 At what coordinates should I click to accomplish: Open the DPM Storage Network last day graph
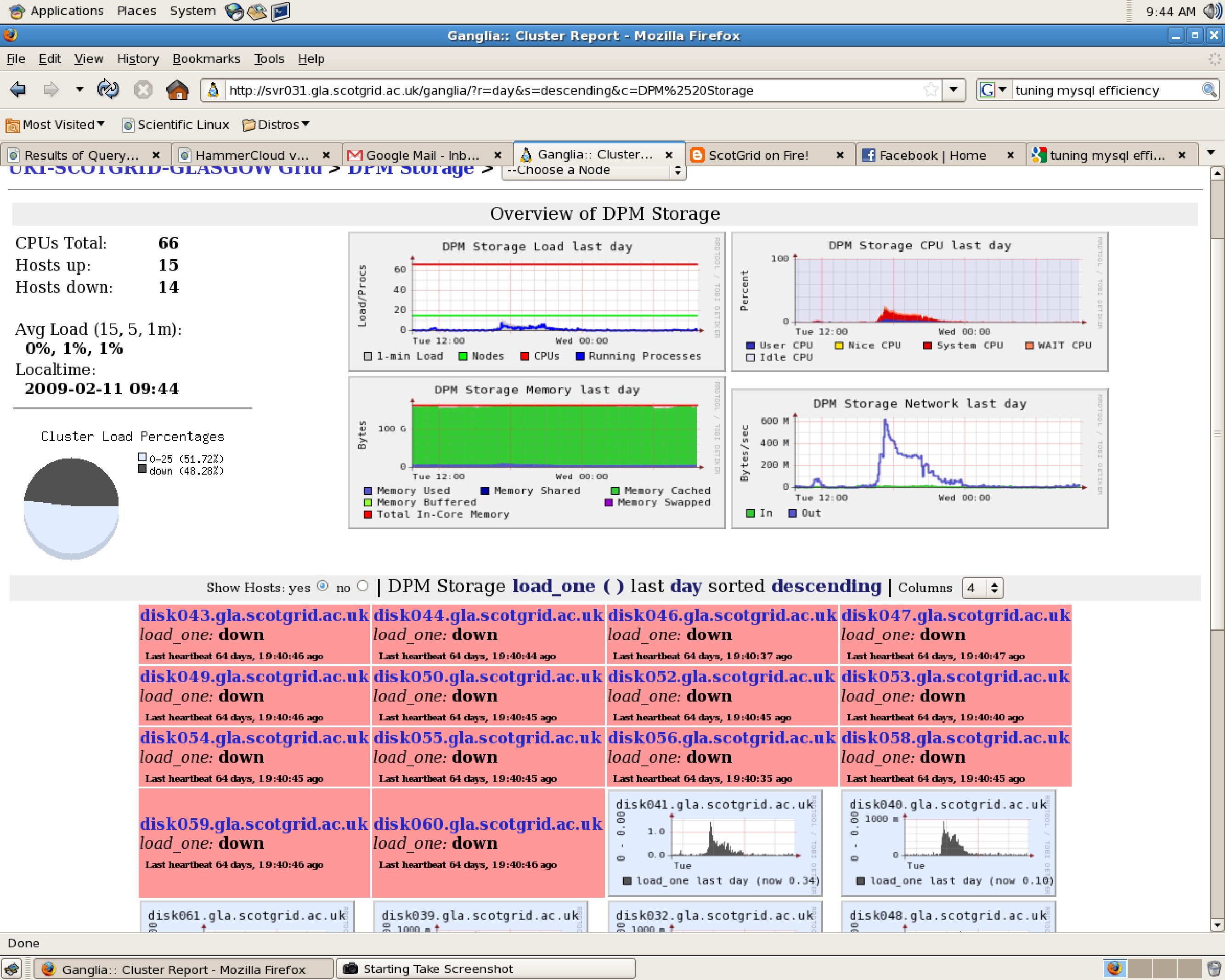tap(920, 458)
